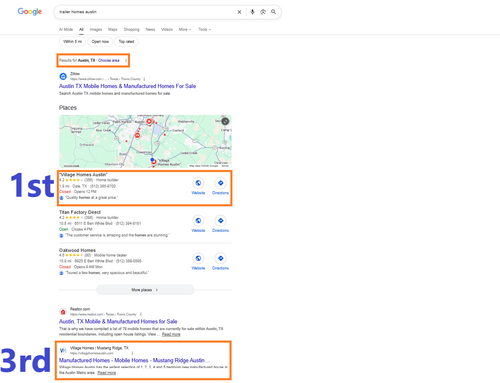This screenshot has width=500, height=383.
Task: Get Directions icon for Oakwood Homes
Action: 220,258
